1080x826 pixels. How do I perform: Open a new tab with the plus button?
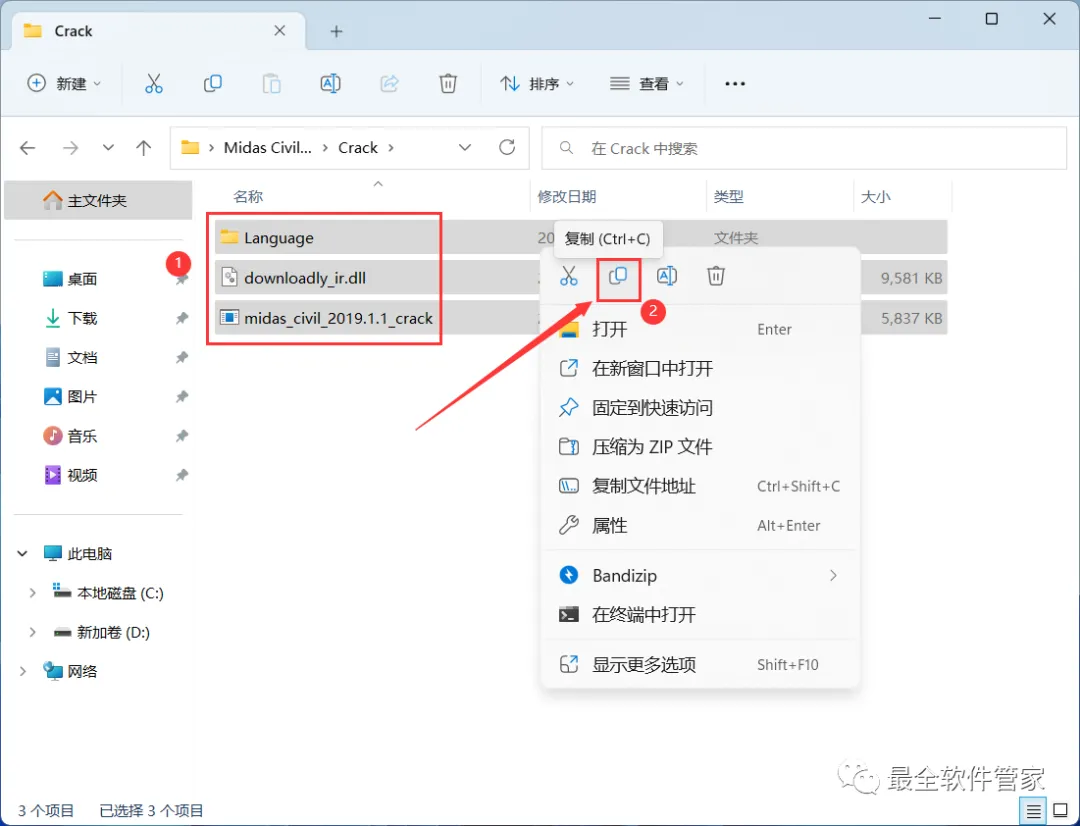click(336, 31)
